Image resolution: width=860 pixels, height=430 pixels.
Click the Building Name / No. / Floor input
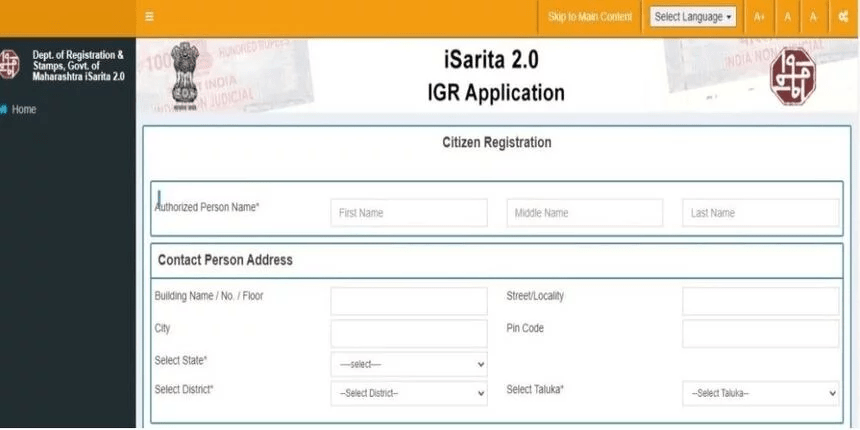pyautogui.click(x=409, y=301)
